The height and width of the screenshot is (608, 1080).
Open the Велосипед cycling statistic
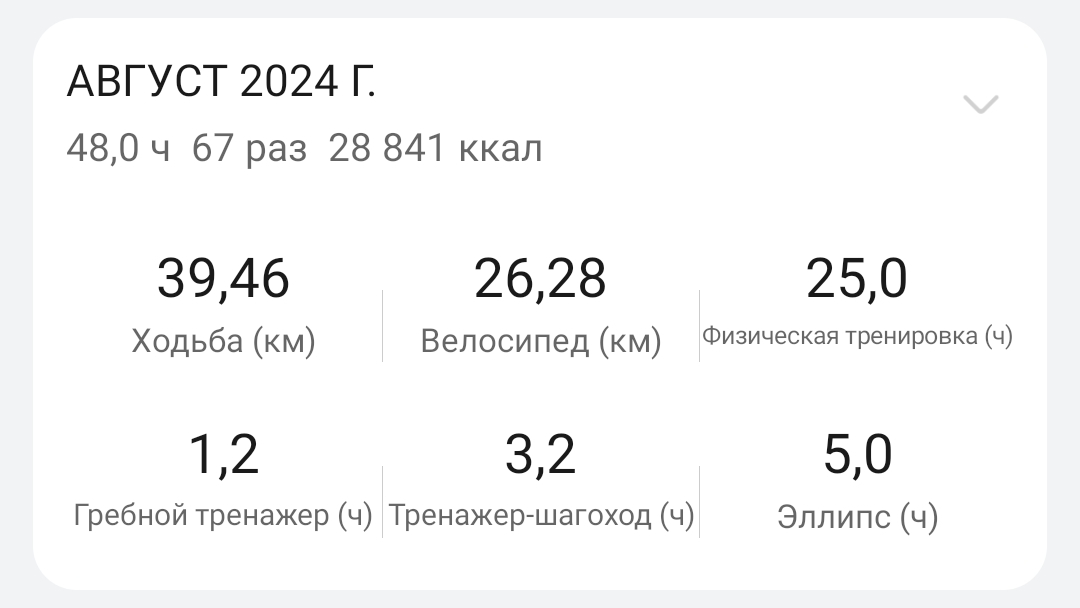540,341
